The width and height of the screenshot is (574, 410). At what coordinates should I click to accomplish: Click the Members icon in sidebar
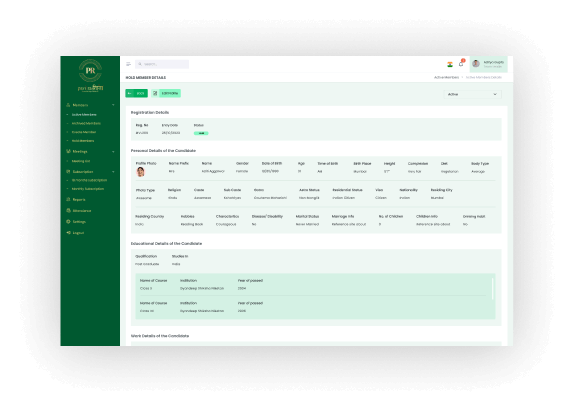(x=68, y=105)
